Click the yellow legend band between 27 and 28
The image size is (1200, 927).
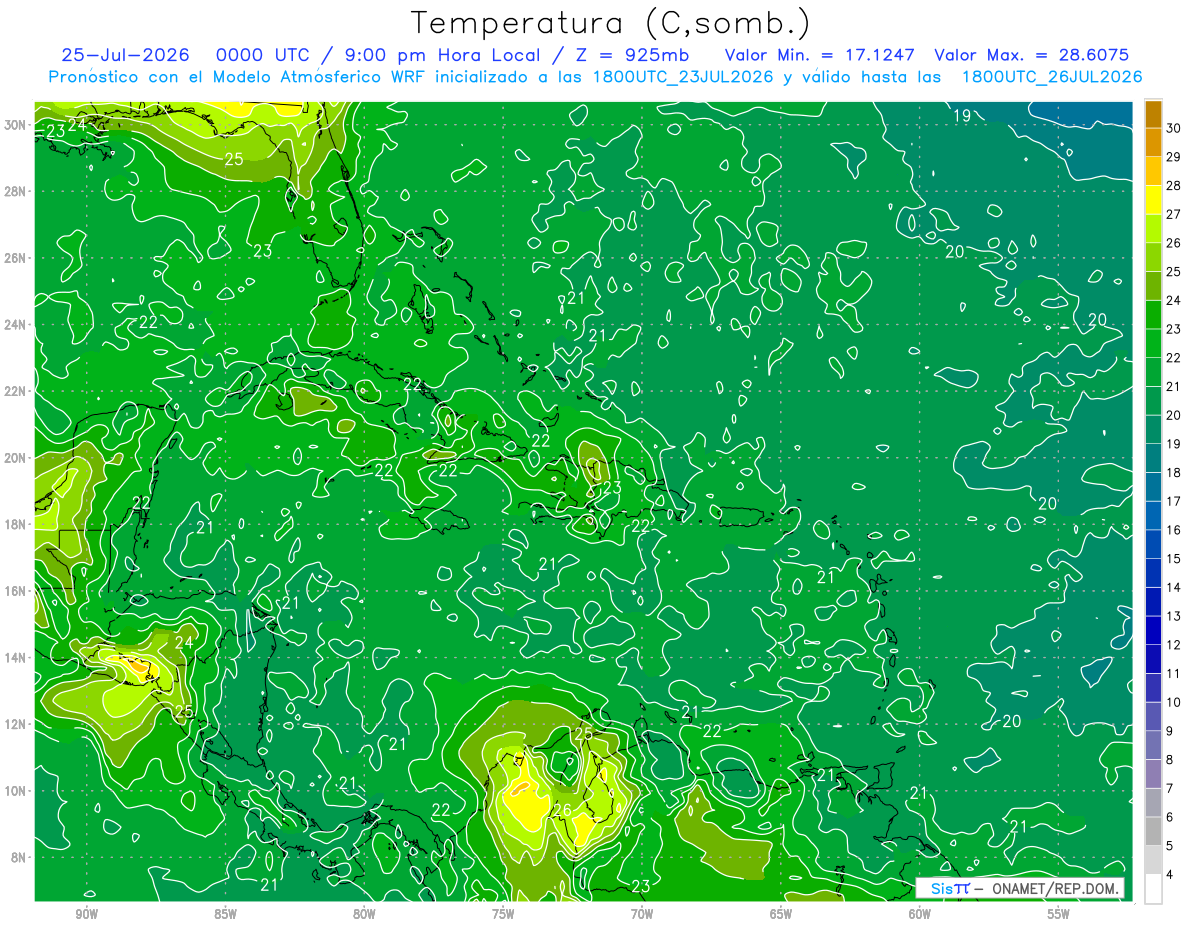1153,200
